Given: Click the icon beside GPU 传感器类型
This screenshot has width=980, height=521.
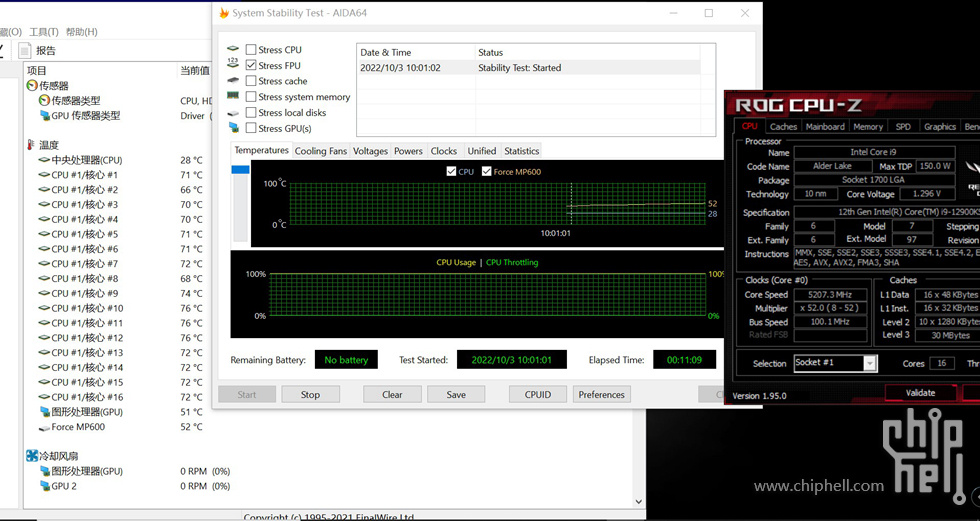Looking at the screenshot, I should [44, 115].
